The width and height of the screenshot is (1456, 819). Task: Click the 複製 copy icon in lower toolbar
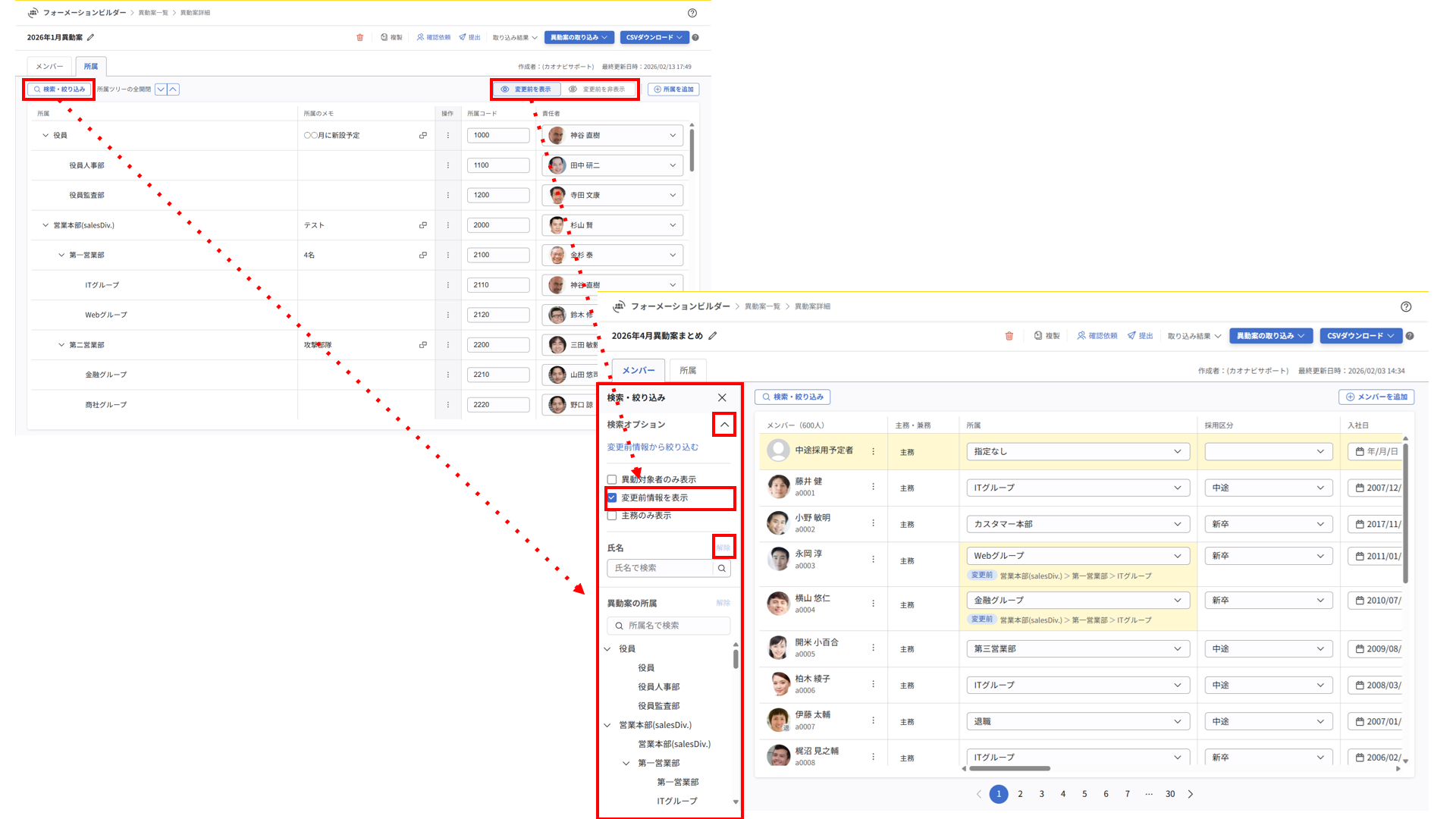(x=1038, y=336)
